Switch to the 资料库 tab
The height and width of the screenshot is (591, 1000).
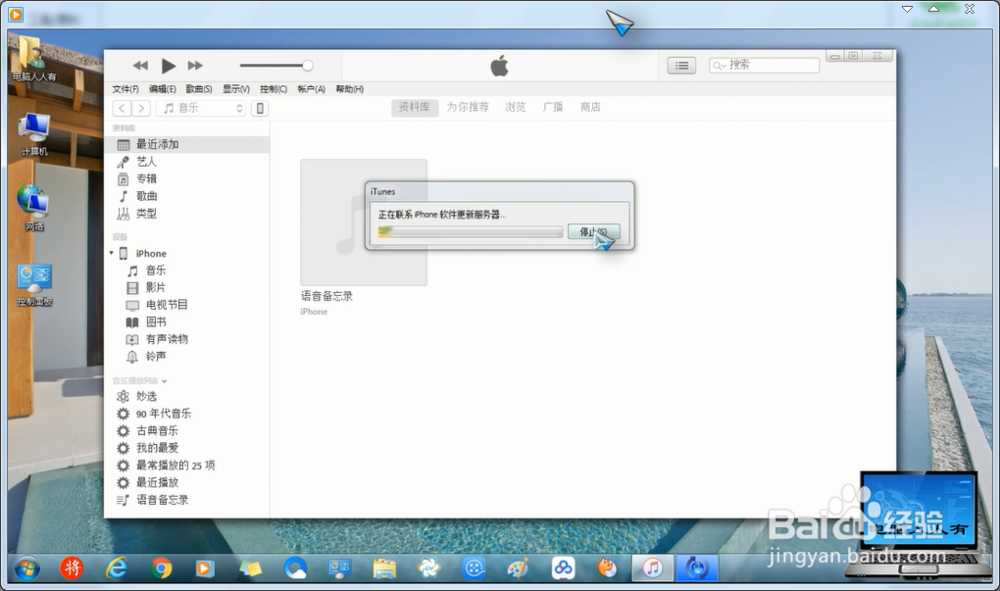pyautogui.click(x=415, y=107)
